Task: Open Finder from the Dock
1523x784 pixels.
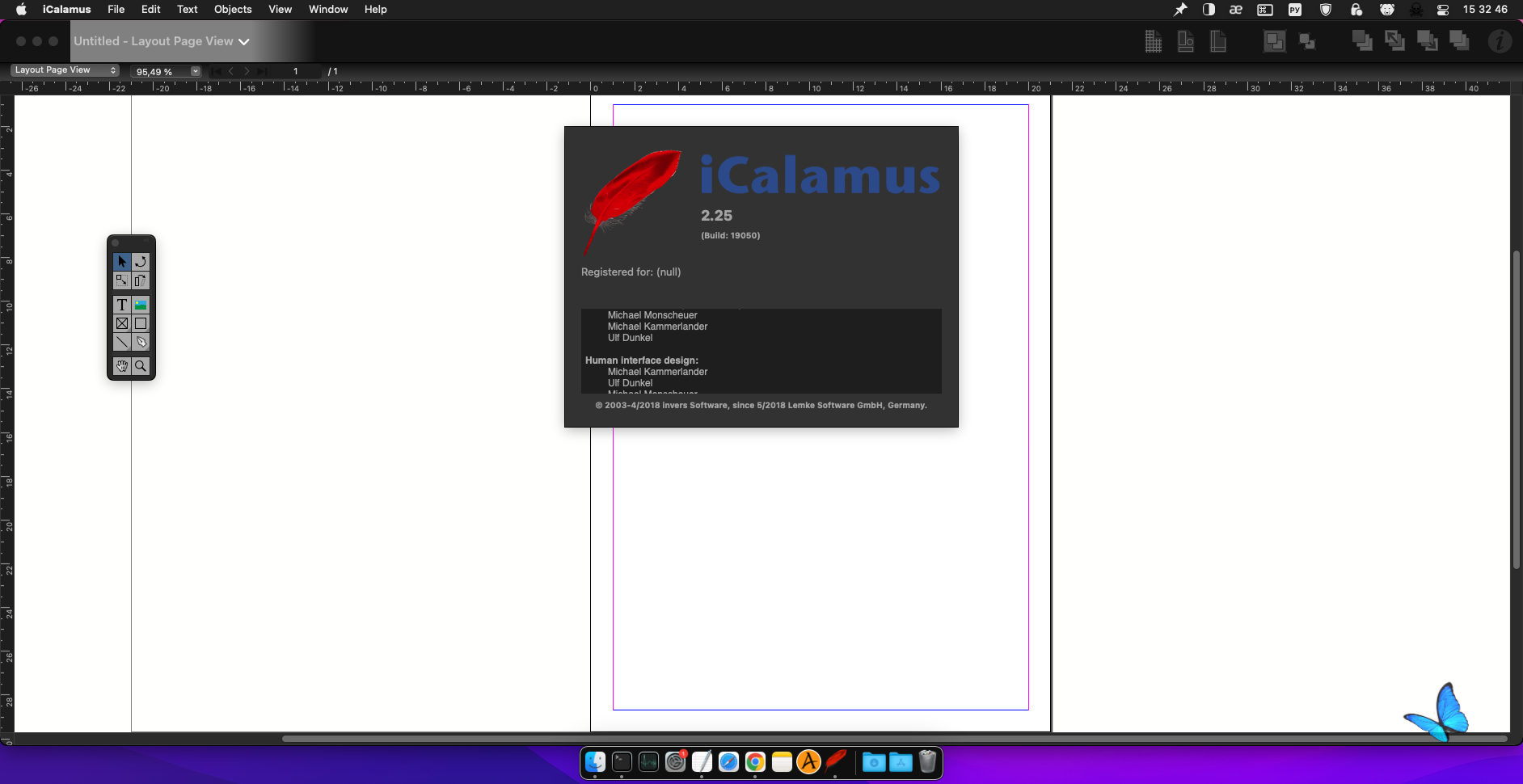Action: click(x=595, y=762)
